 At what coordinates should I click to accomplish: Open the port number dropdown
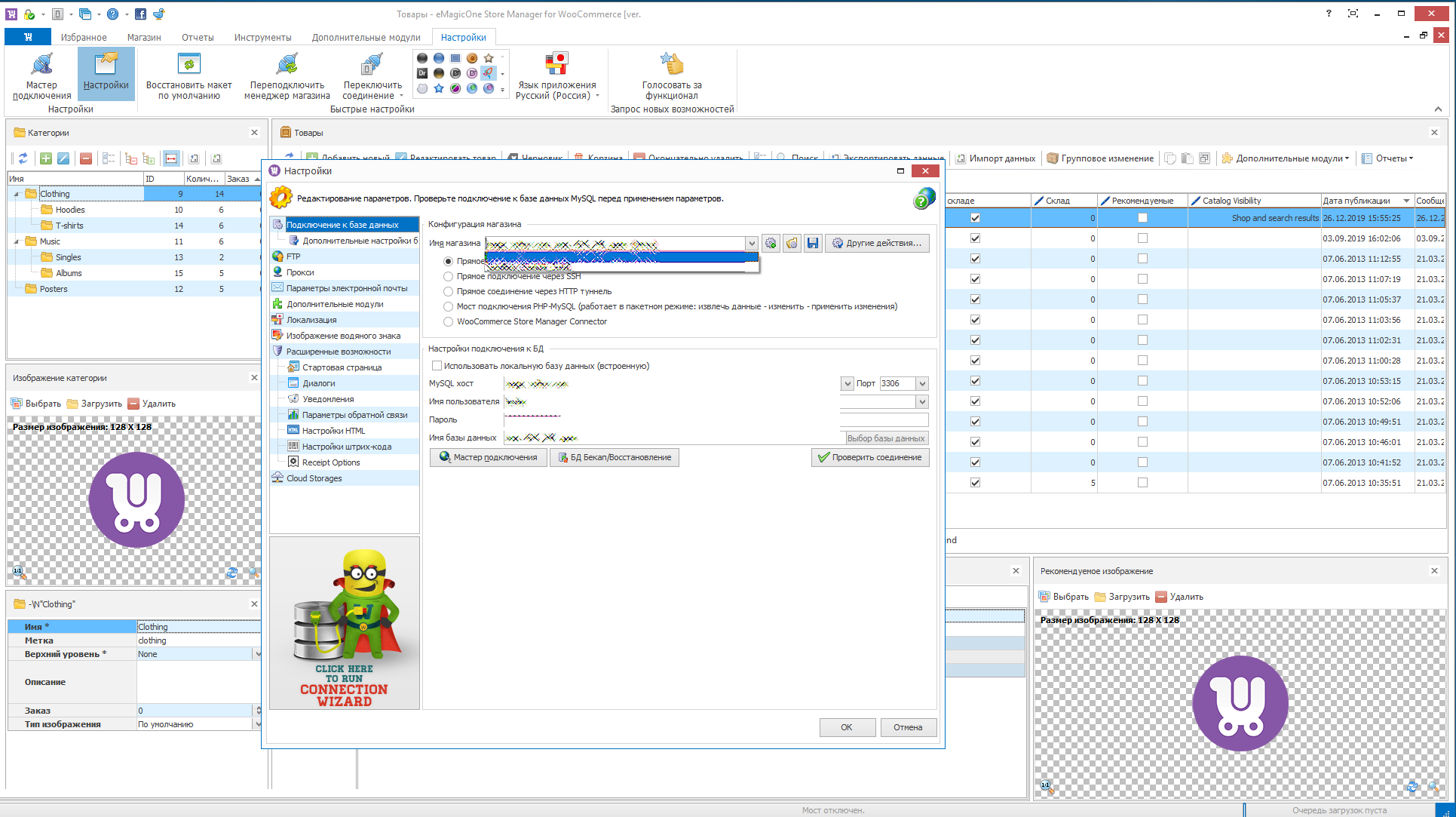(x=922, y=383)
